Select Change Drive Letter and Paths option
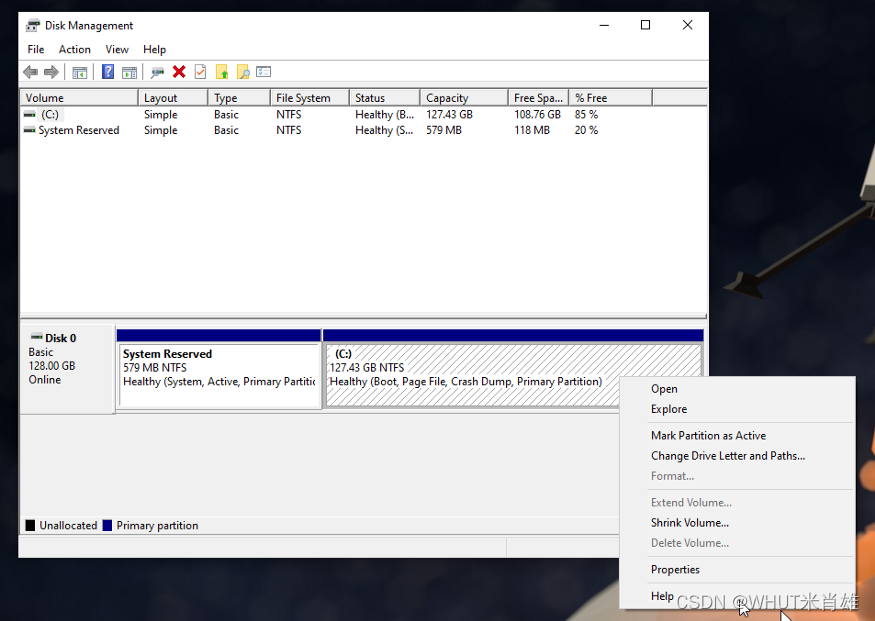The height and width of the screenshot is (621, 875). tap(727, 456)
